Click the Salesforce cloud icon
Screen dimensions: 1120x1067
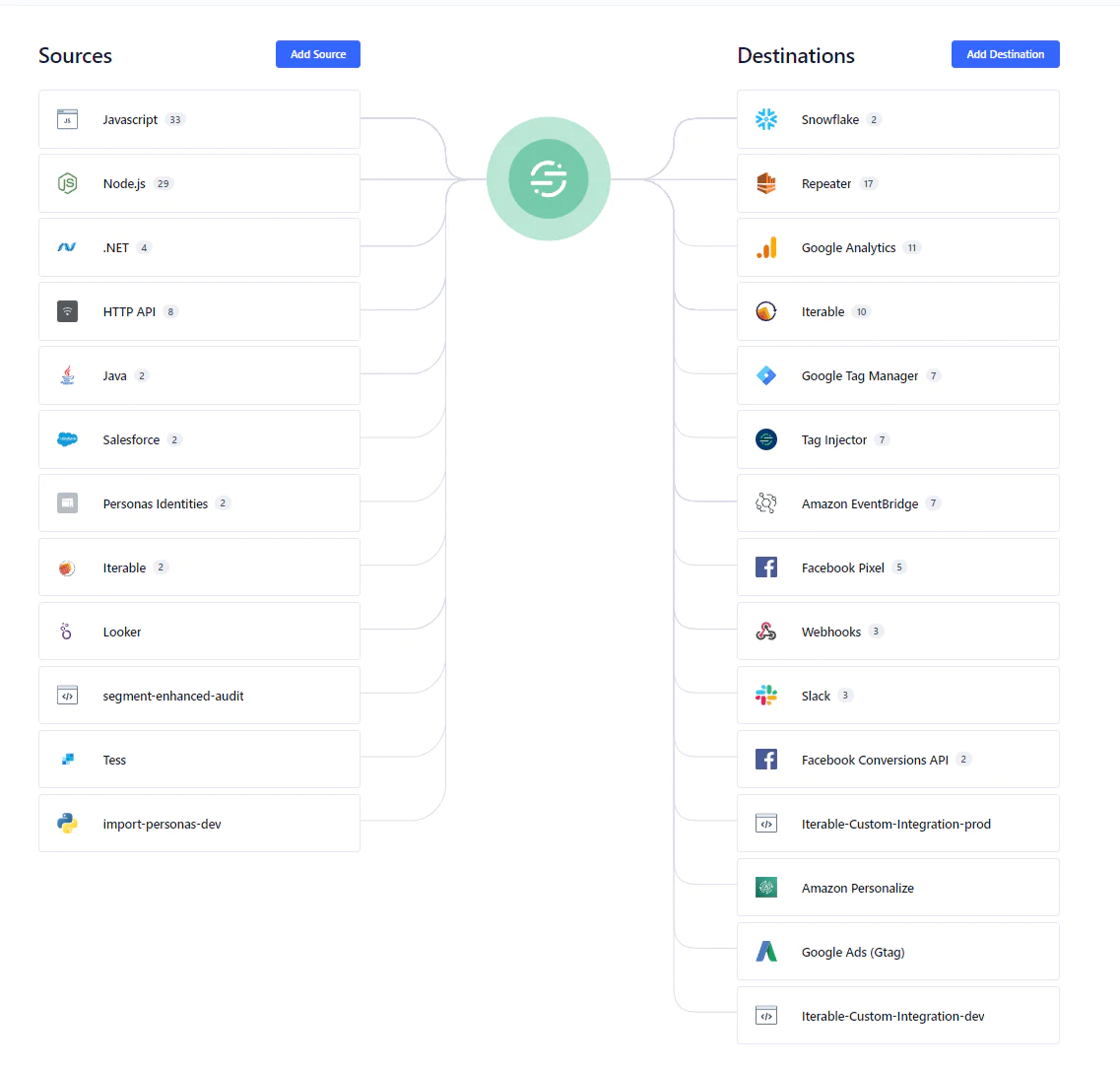coord(67,439)
